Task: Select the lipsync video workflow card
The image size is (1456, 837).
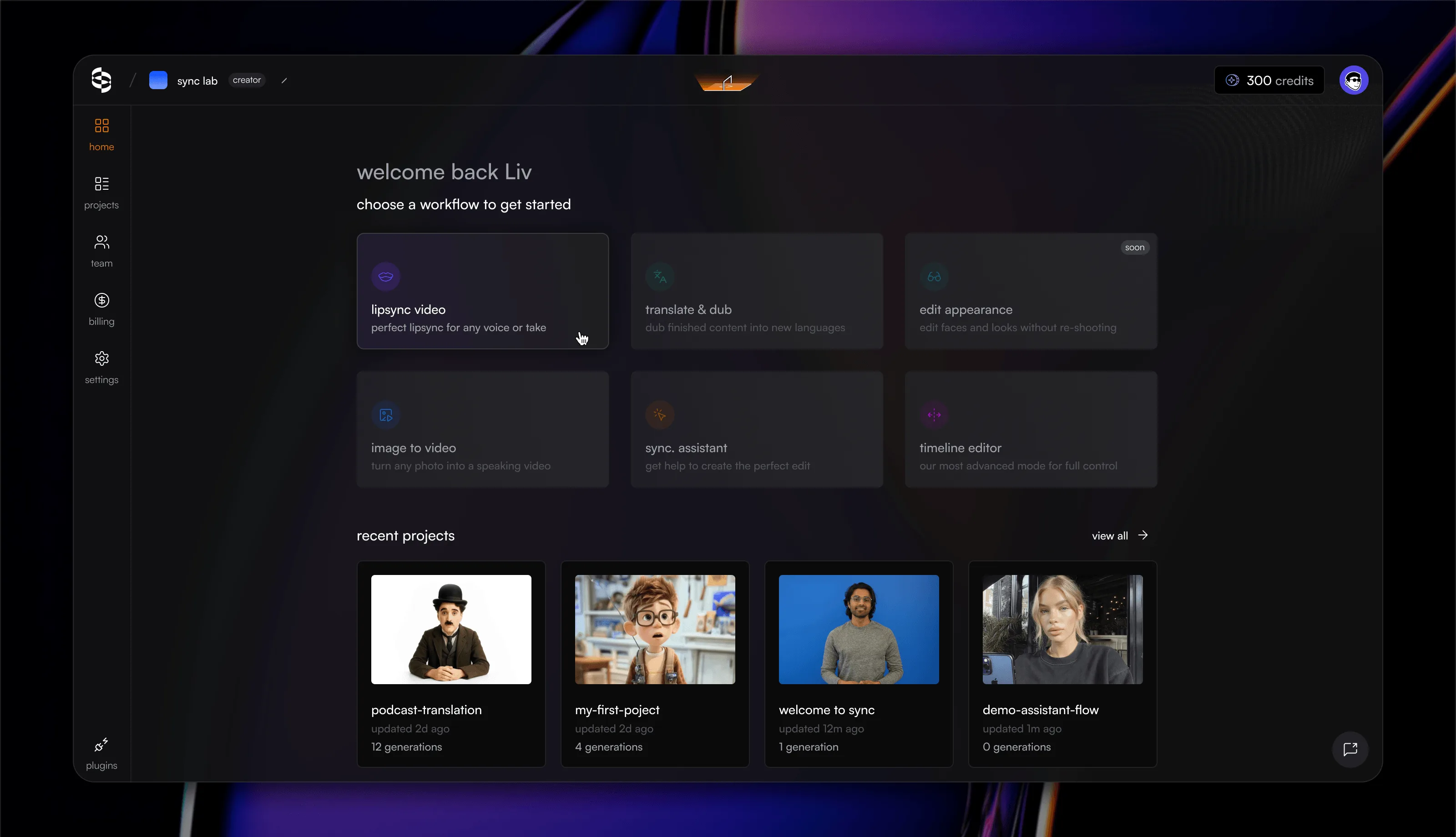Action: (483, 291)
